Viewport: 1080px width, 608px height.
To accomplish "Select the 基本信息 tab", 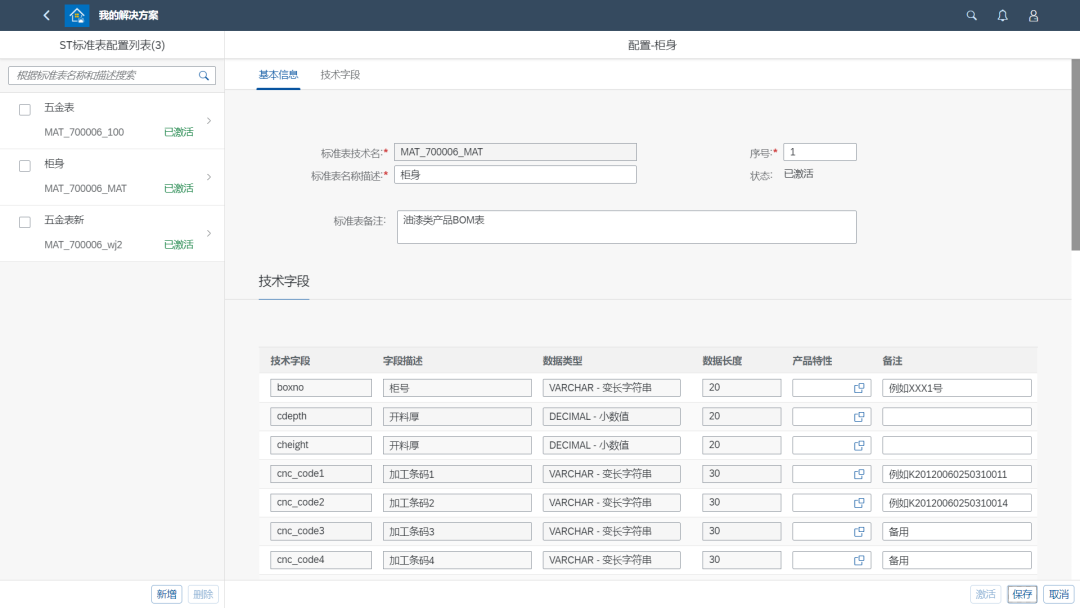I will pos(278,75).
